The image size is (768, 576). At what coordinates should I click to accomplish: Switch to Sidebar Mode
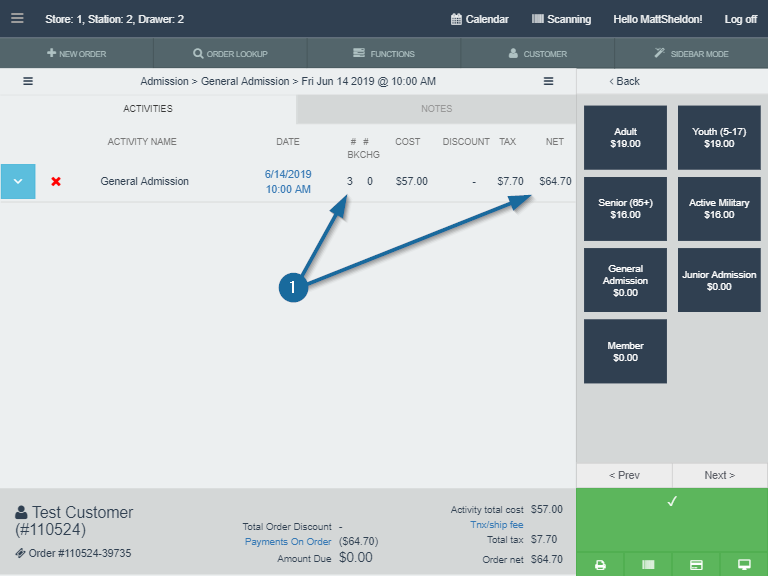tap(691, 53)
